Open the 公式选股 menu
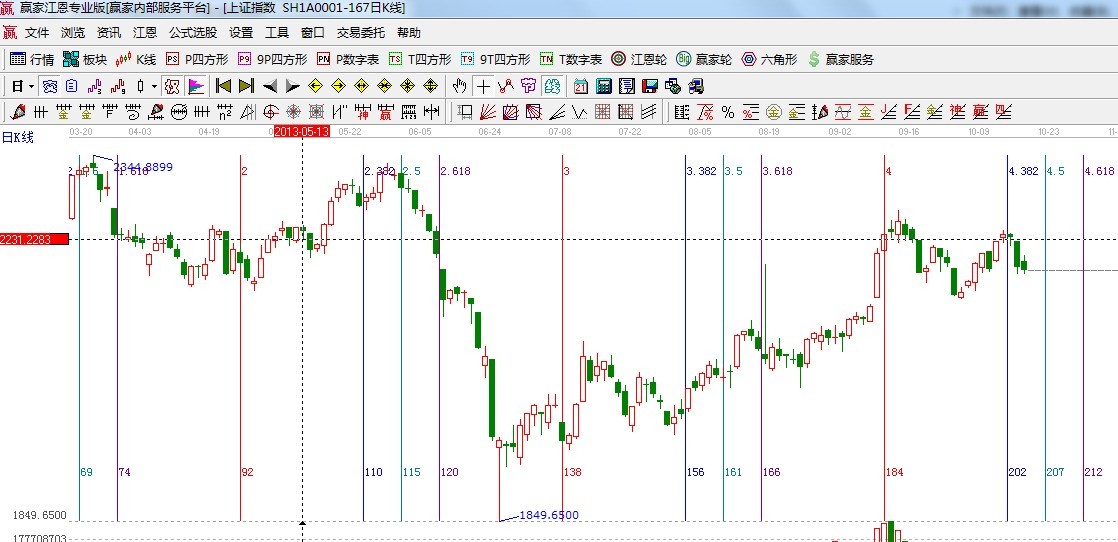 coord(192,33)
